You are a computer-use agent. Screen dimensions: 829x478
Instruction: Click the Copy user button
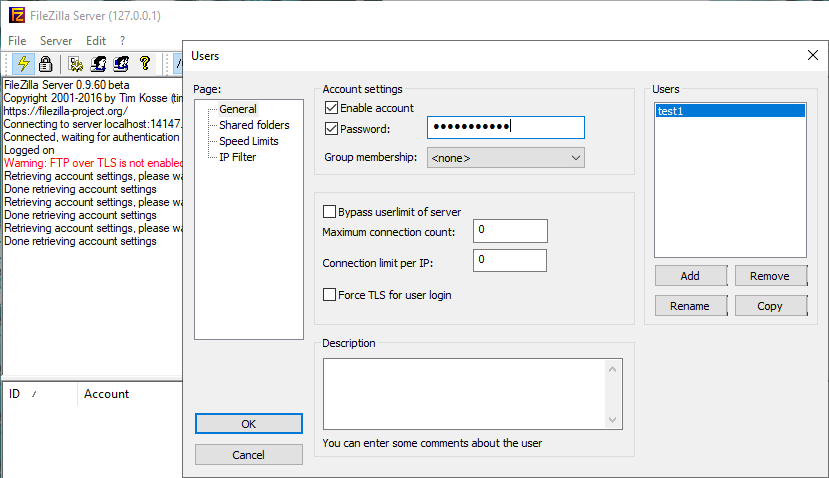pos(770,306)
